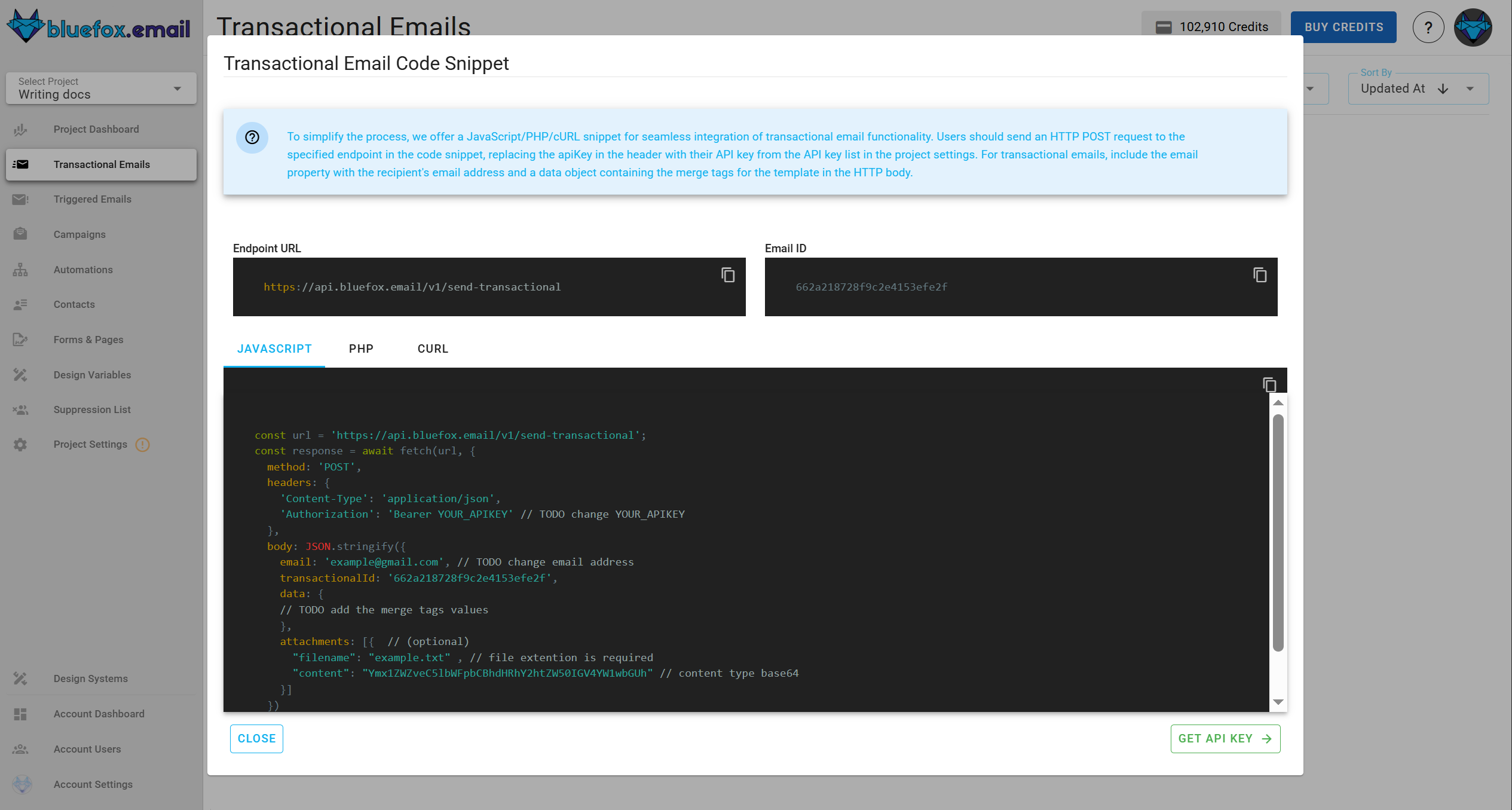Open Contacts from the sidebar
The width and height of the screenshot is (1512, 810).
(x=74, y=304)
